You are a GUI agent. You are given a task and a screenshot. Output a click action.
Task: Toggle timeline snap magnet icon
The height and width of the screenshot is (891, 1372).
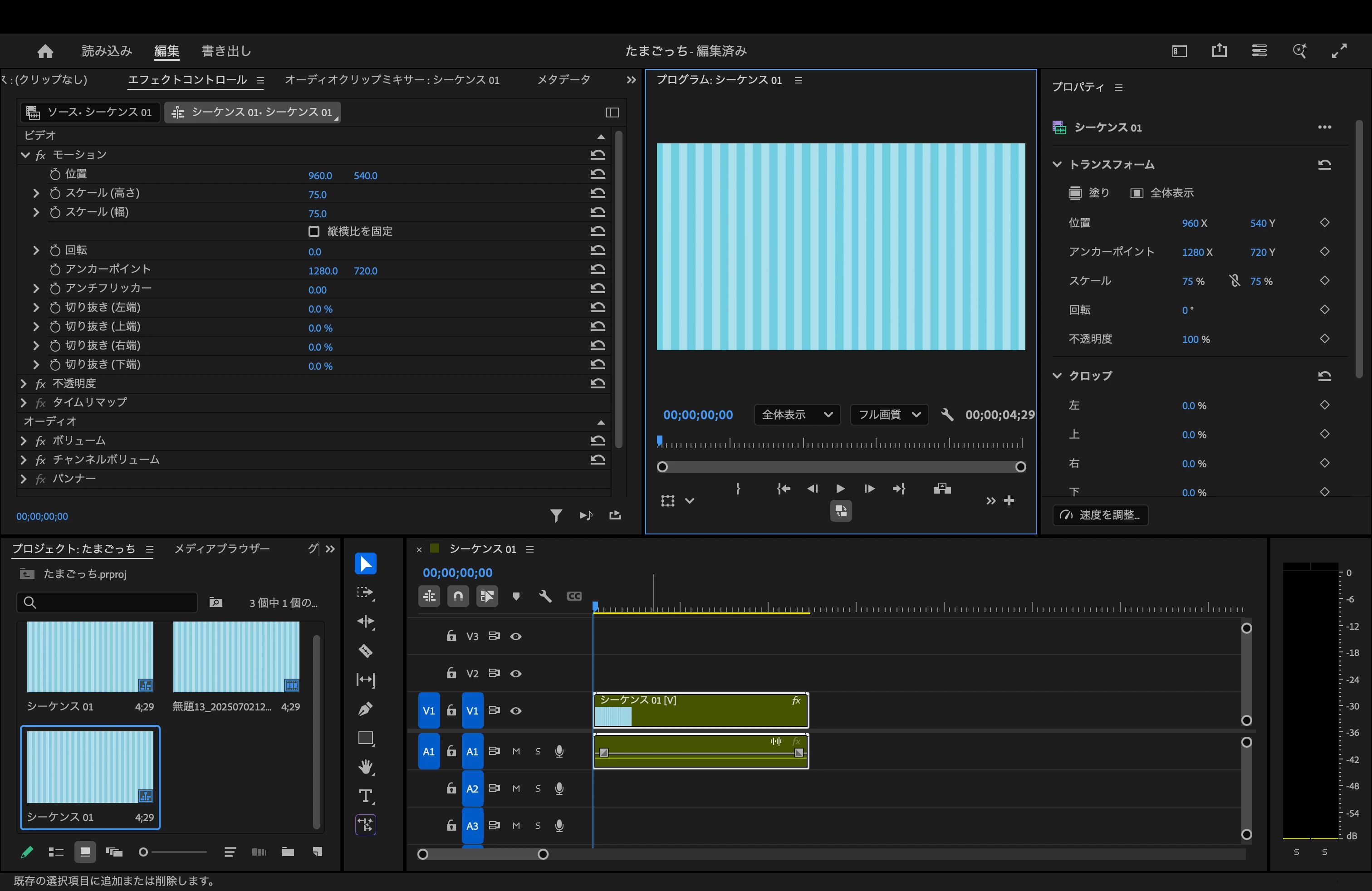tap(458, 596)
